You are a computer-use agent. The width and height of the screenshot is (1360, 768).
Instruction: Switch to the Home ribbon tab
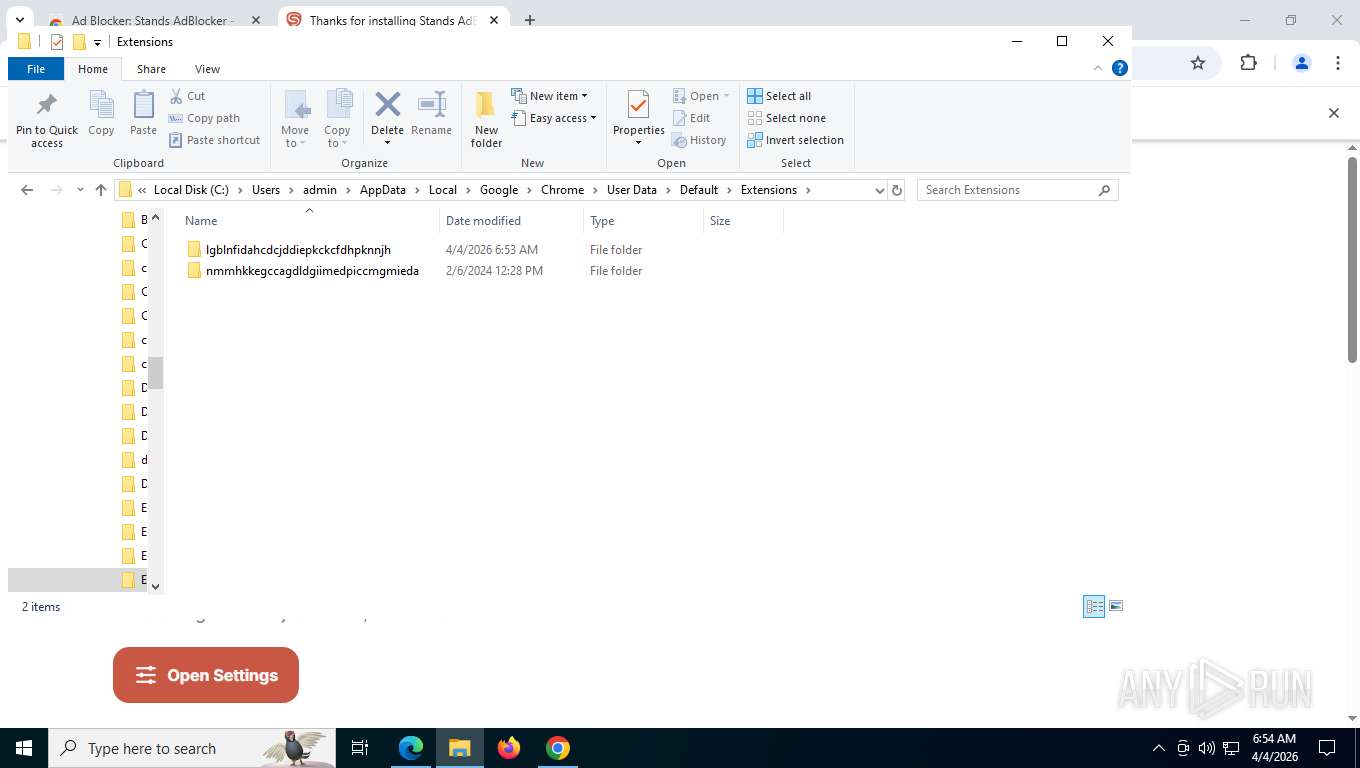[93, 69]
